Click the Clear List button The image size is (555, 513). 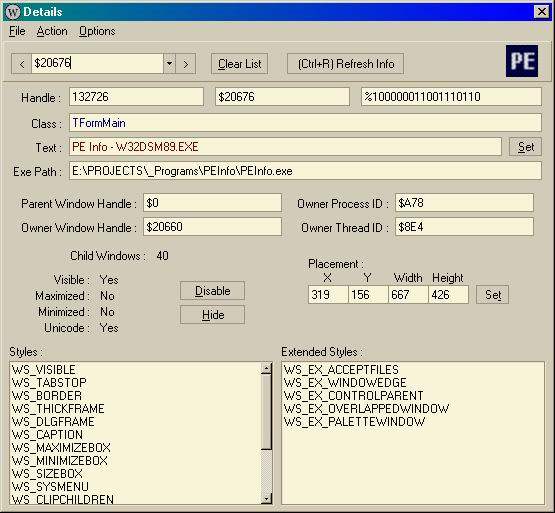239,64
